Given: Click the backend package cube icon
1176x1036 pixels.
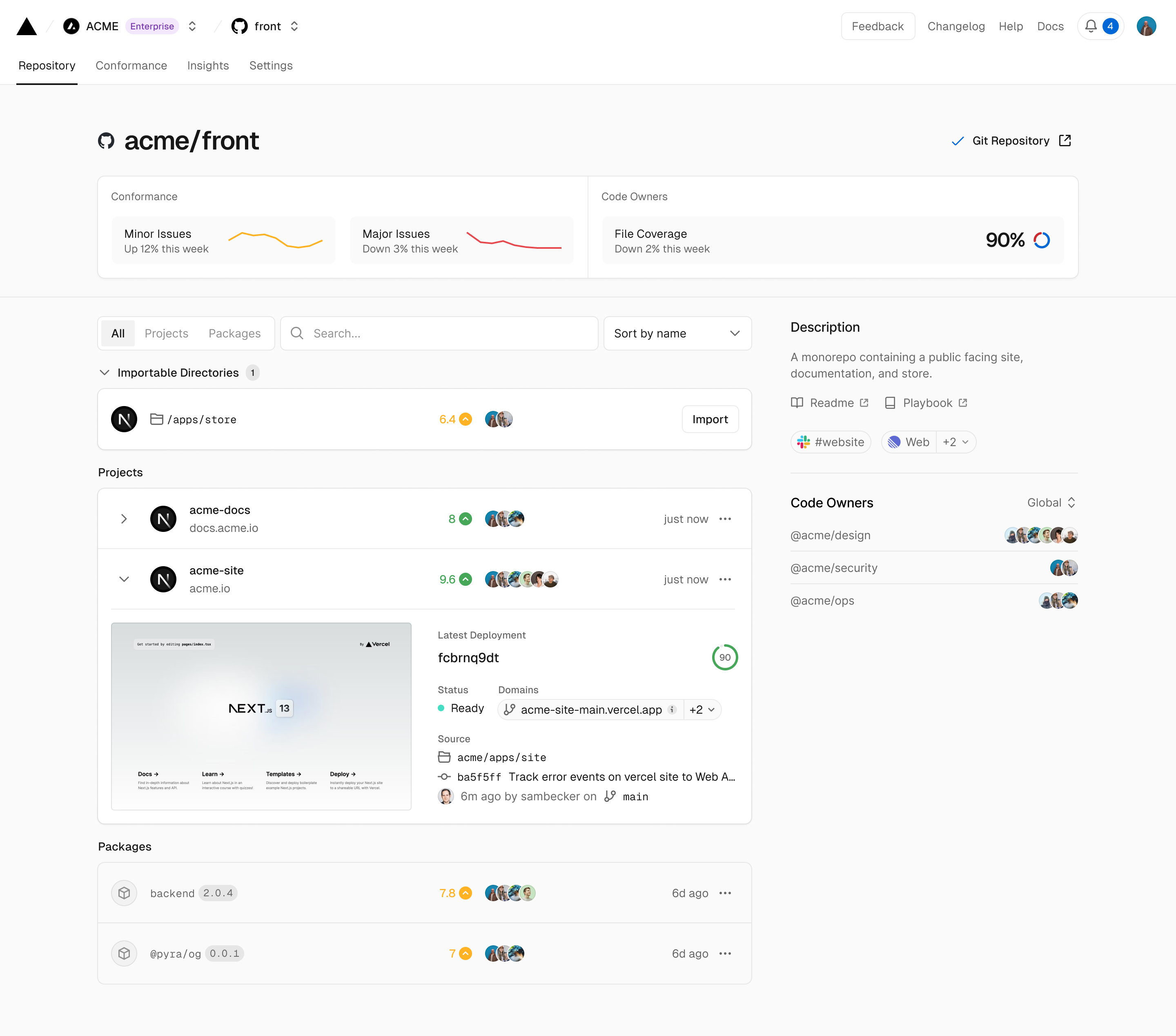Looking at the screenshot, I should (x=124, y=893).
